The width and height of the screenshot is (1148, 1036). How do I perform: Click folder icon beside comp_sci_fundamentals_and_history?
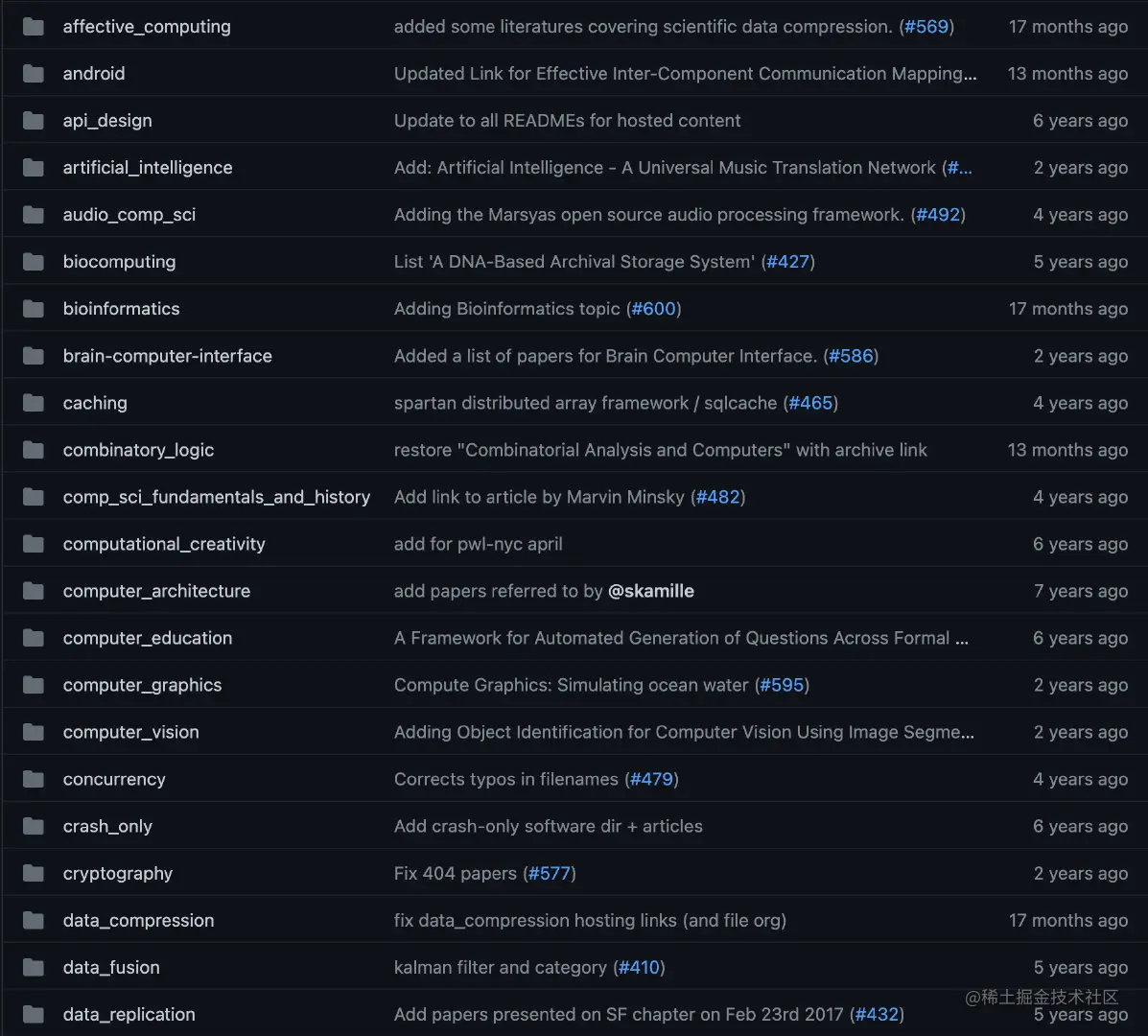33,497
